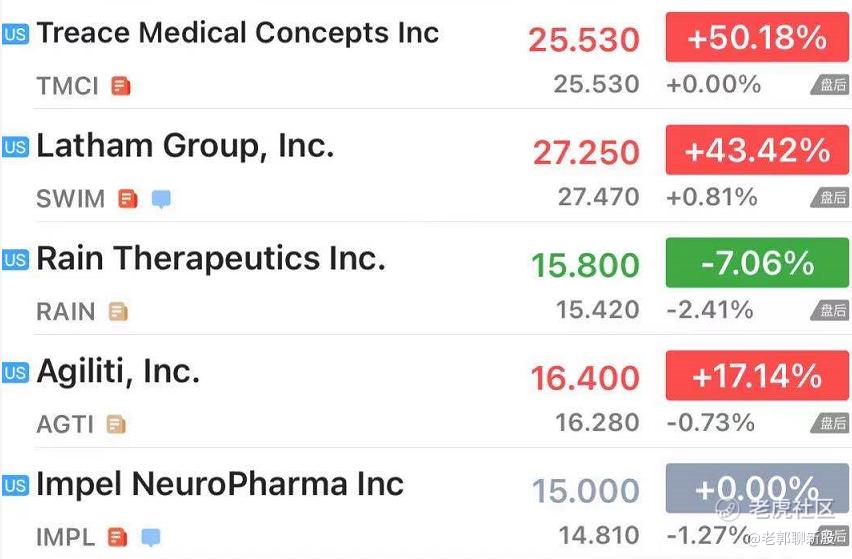Screen dimensions: 852x559
Task: Open the note icon beside RAIN
Action: pyautogui.click(x=118, y=311)
